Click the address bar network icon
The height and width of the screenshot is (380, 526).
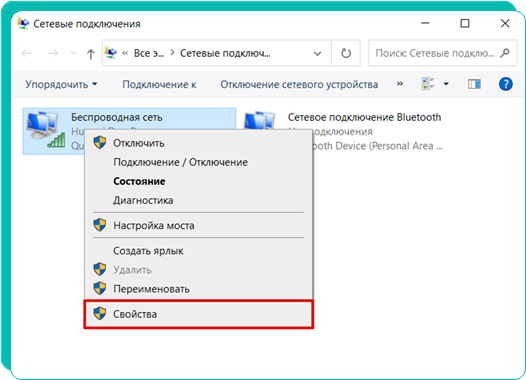pos(110,53)
